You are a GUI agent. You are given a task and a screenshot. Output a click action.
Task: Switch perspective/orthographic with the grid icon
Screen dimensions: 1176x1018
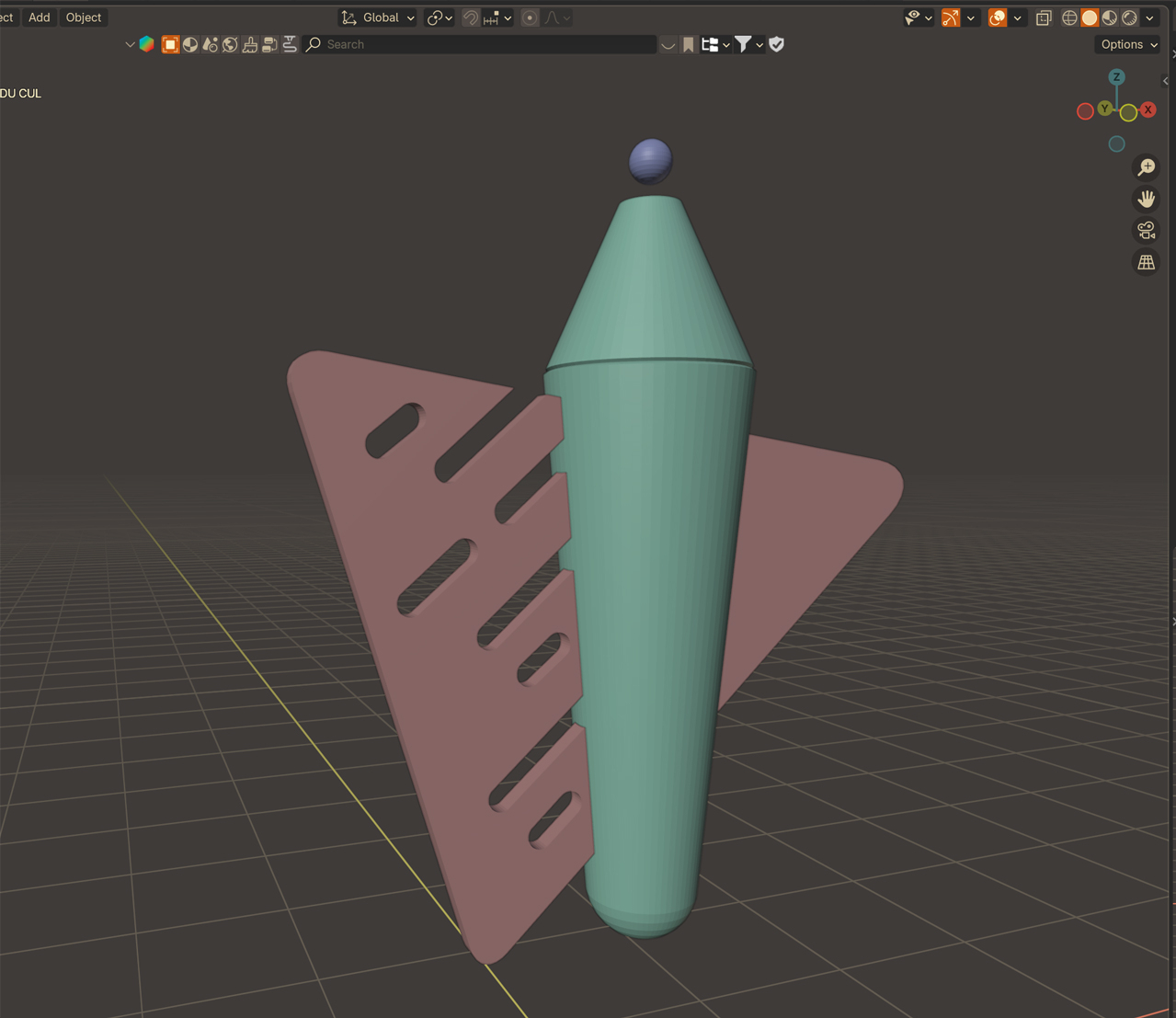point(1146,262)
